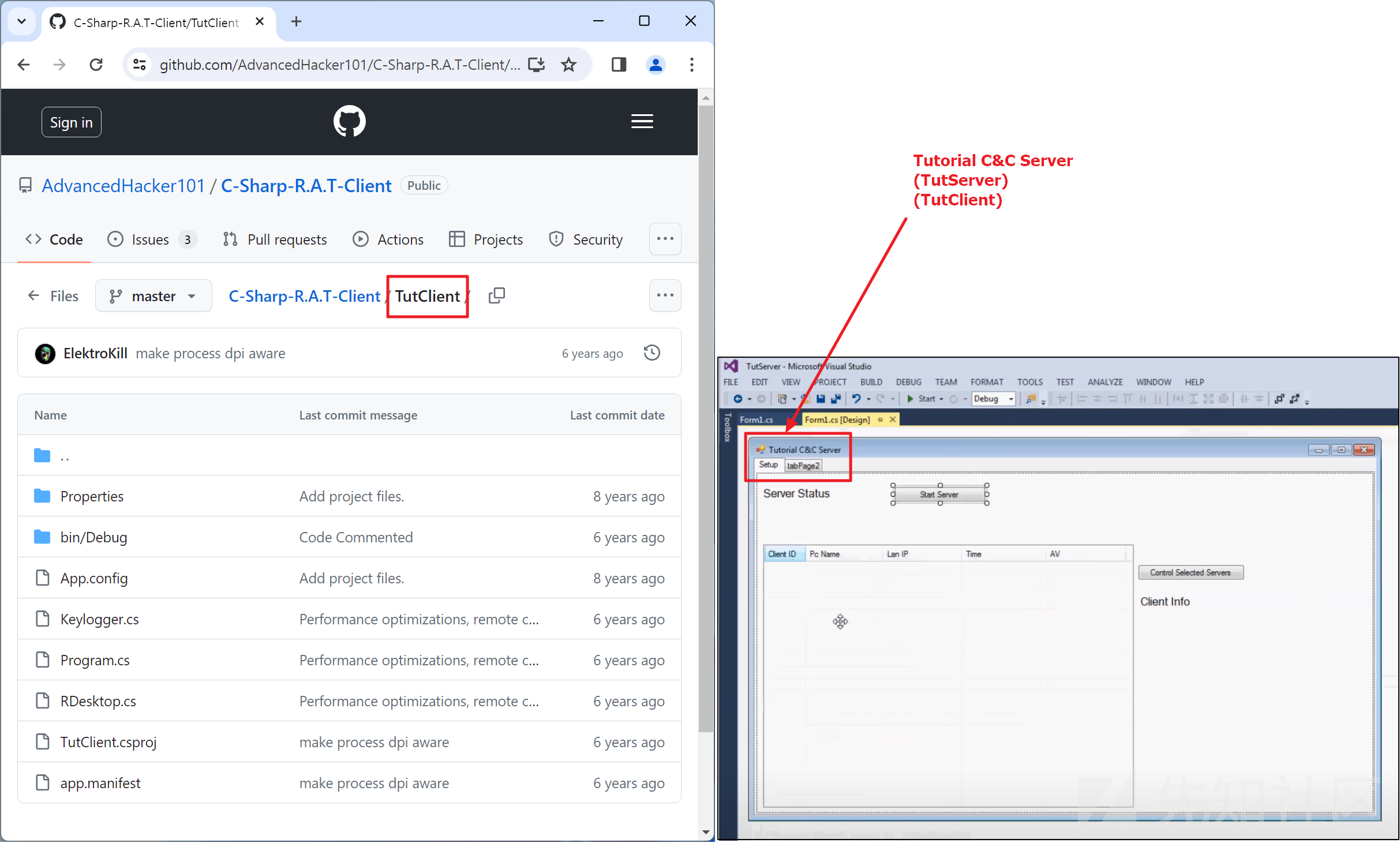
Task: Open commit history clock icon
Action: [x=652, y=353]
